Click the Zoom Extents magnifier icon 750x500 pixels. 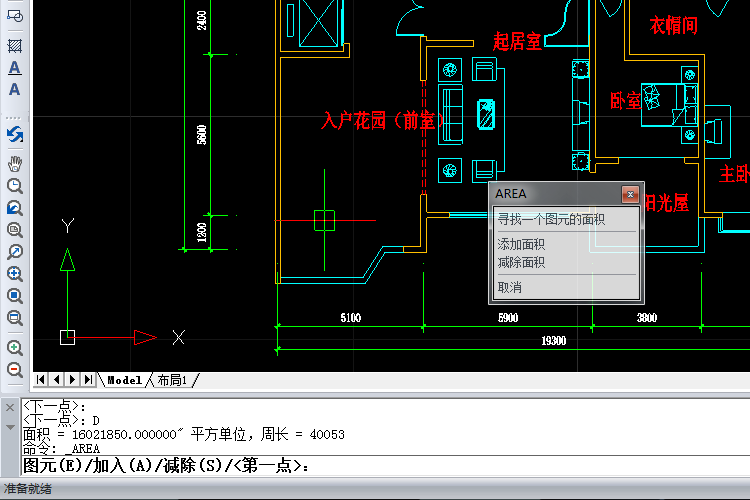15,318
